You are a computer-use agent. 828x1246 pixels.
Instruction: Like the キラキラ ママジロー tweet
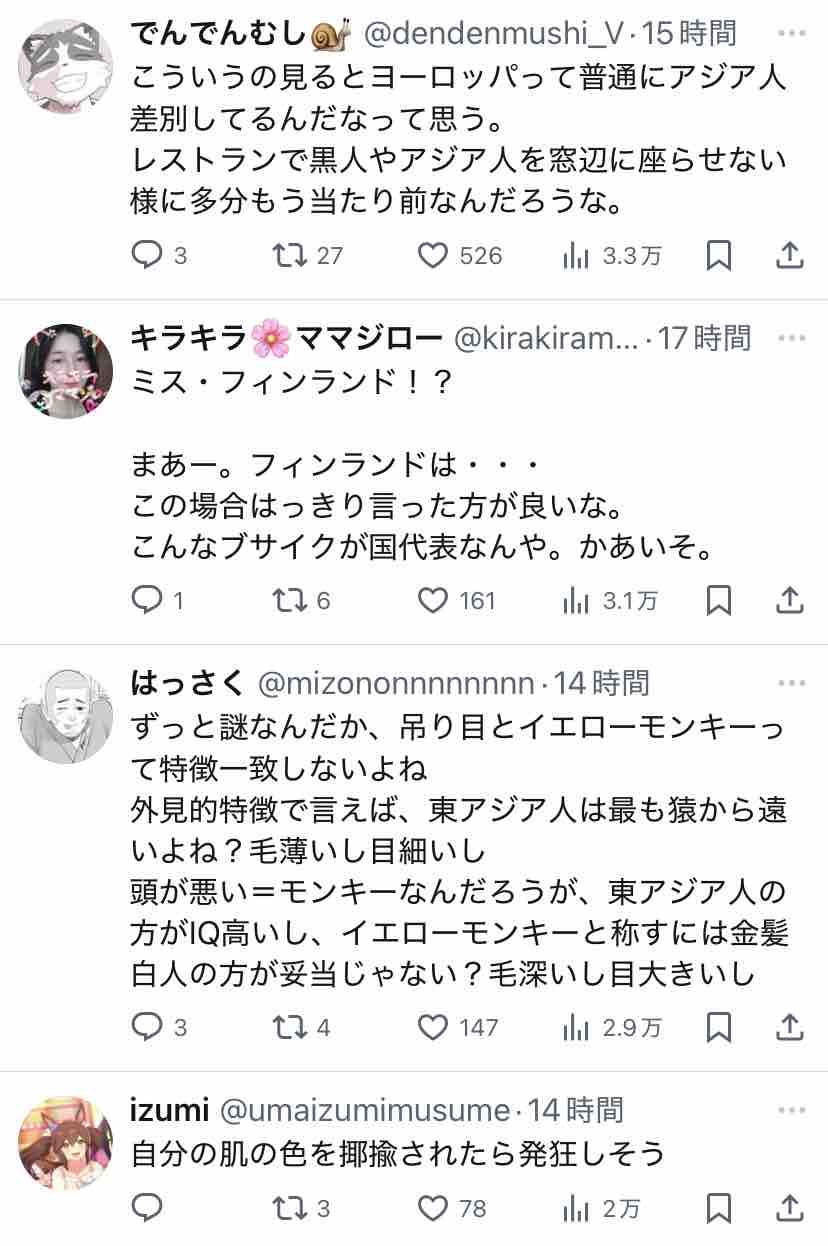pos(432,600)
